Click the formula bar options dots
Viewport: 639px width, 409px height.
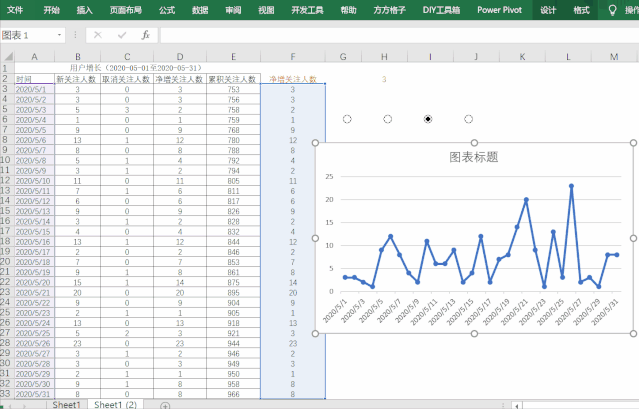75,35
